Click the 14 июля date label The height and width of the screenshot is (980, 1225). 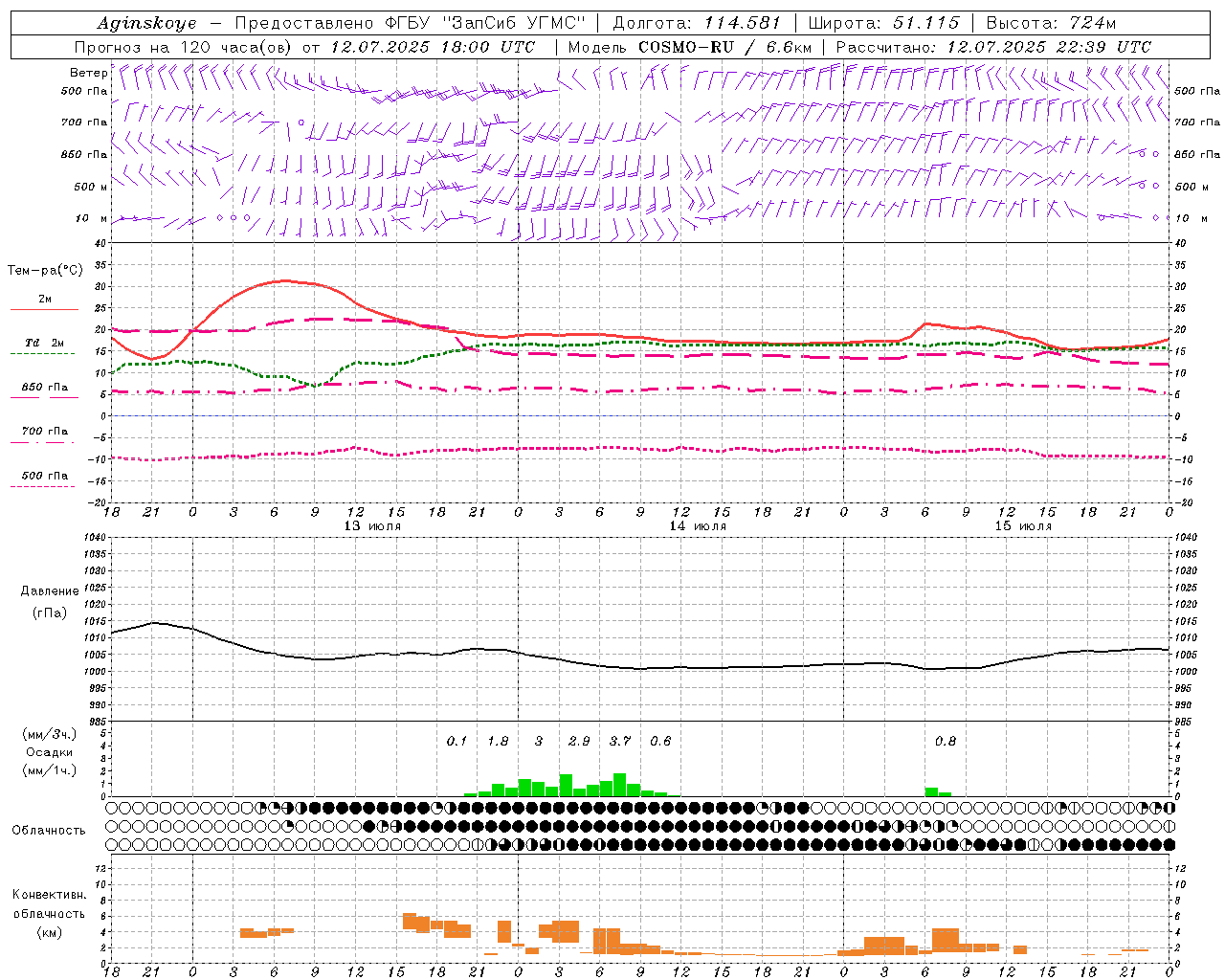698,526
